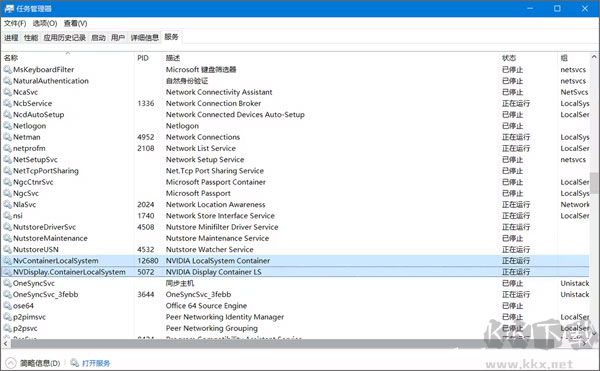This screenshot has height=371, width=600.
Task: Switch to the 应用历史记录 tab
Action: pyautogui.click(x=64, y=37)
